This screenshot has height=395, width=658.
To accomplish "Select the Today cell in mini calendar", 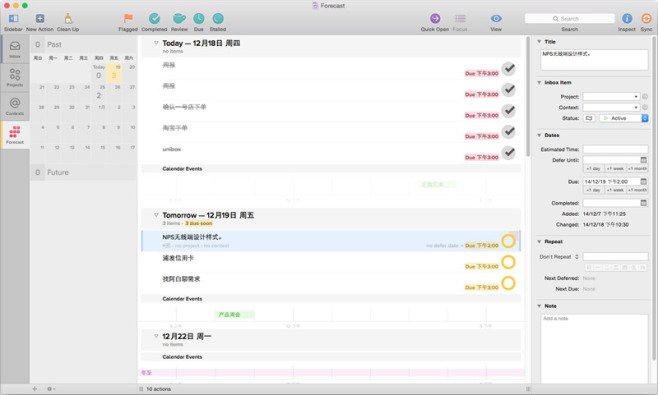I will [x=99, y=73].
